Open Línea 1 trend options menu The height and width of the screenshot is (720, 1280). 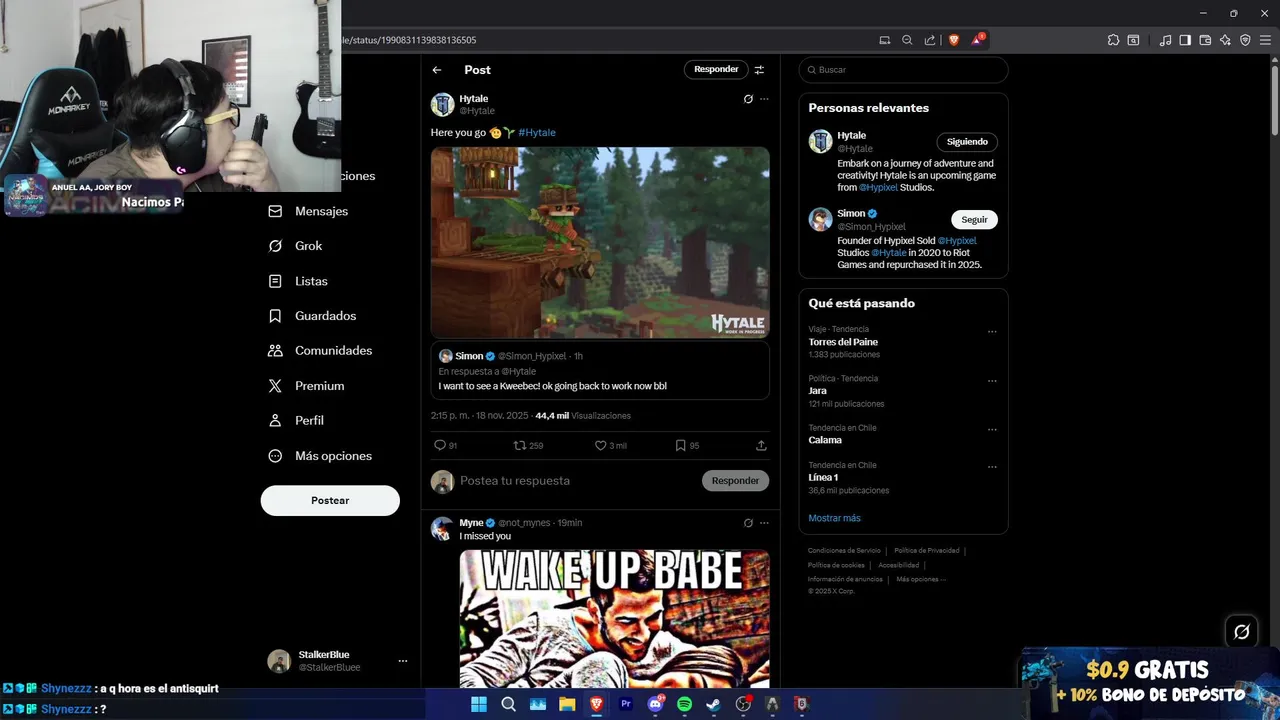tap(992, 467)
